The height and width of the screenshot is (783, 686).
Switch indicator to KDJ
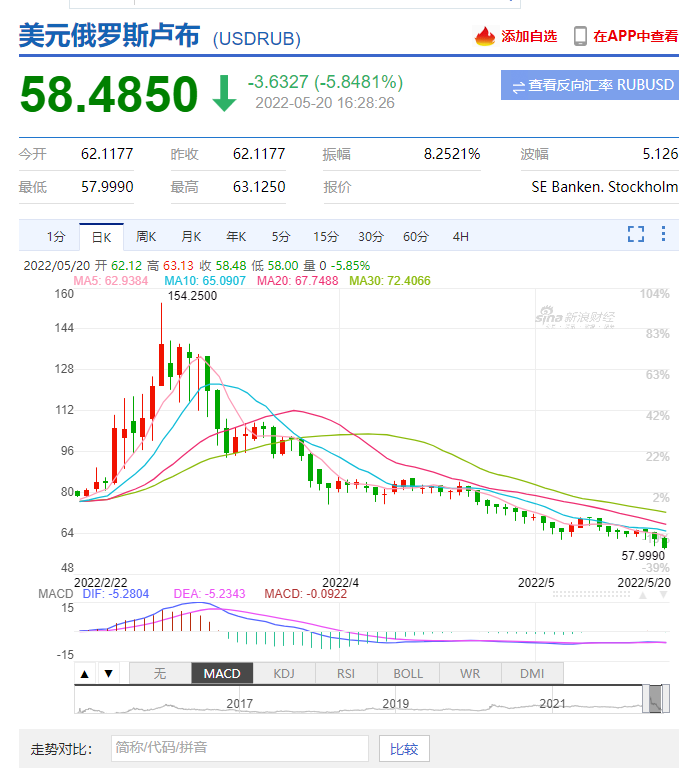(x=284, y=673)
